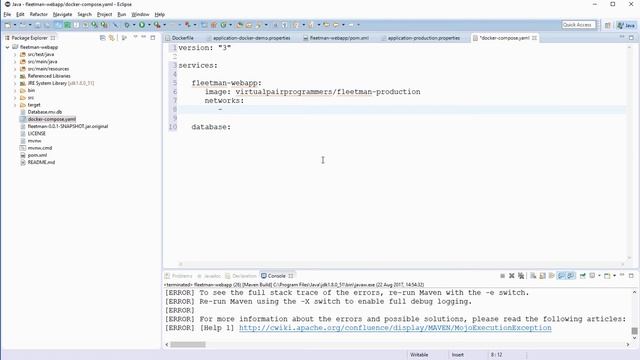Screen dimensions: 640x360
Task: Toggle show console on standard error change
Action: pos(571,276)
